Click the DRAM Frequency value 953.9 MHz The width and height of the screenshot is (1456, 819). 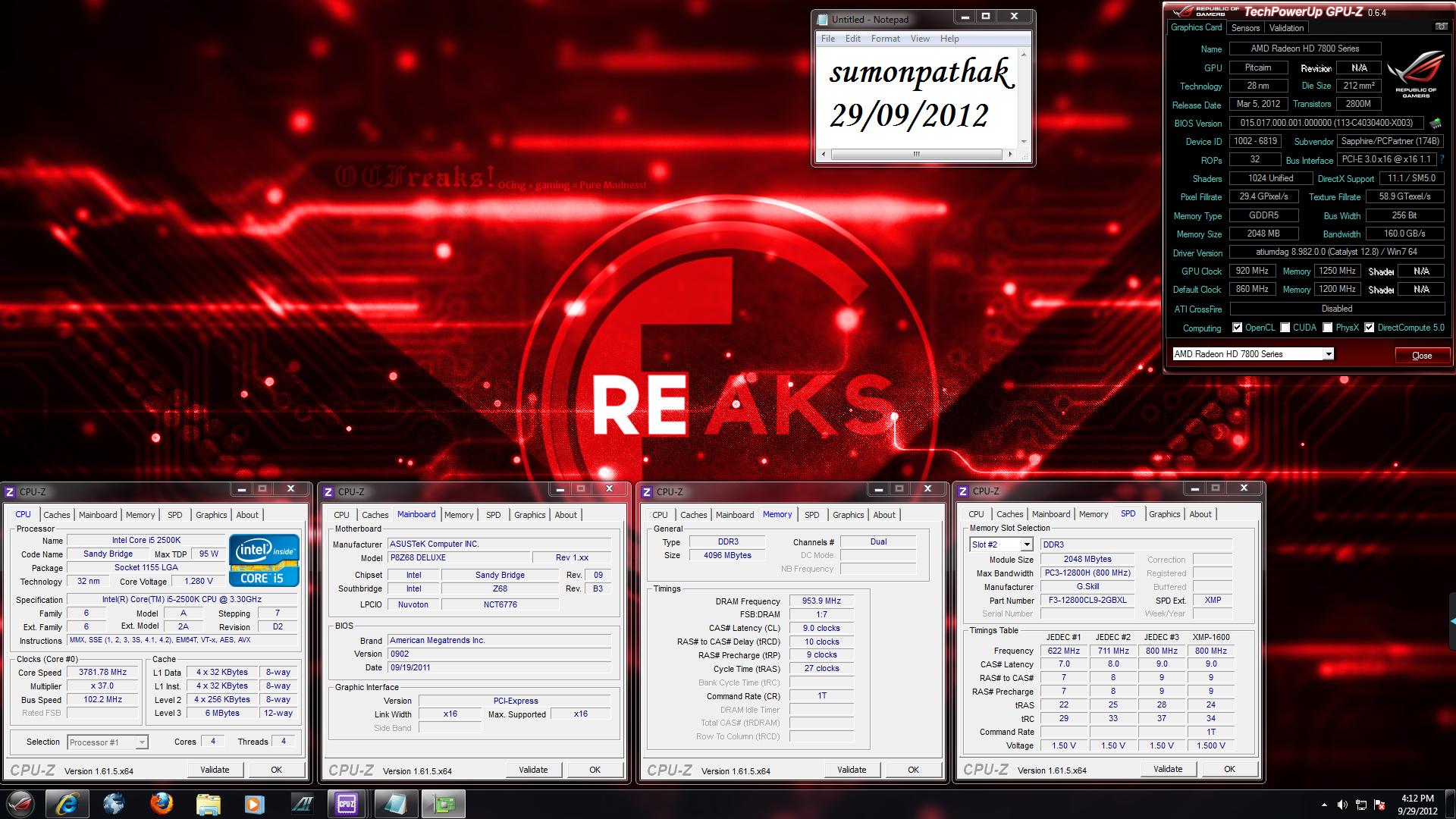[821, 601]
